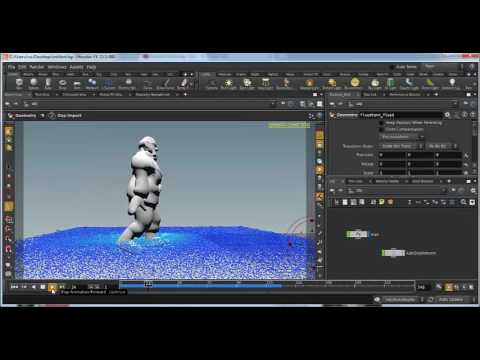Toggle Keep Position When Parenting checkbox
Image resolution: width=480 pixels, height=360 pixels.
(x=382, y=123)
